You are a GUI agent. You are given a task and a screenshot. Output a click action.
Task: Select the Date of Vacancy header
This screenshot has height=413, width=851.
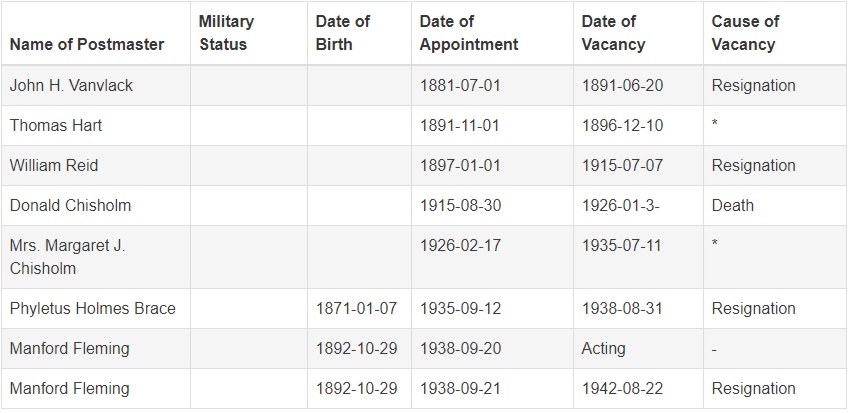(614, 33)
